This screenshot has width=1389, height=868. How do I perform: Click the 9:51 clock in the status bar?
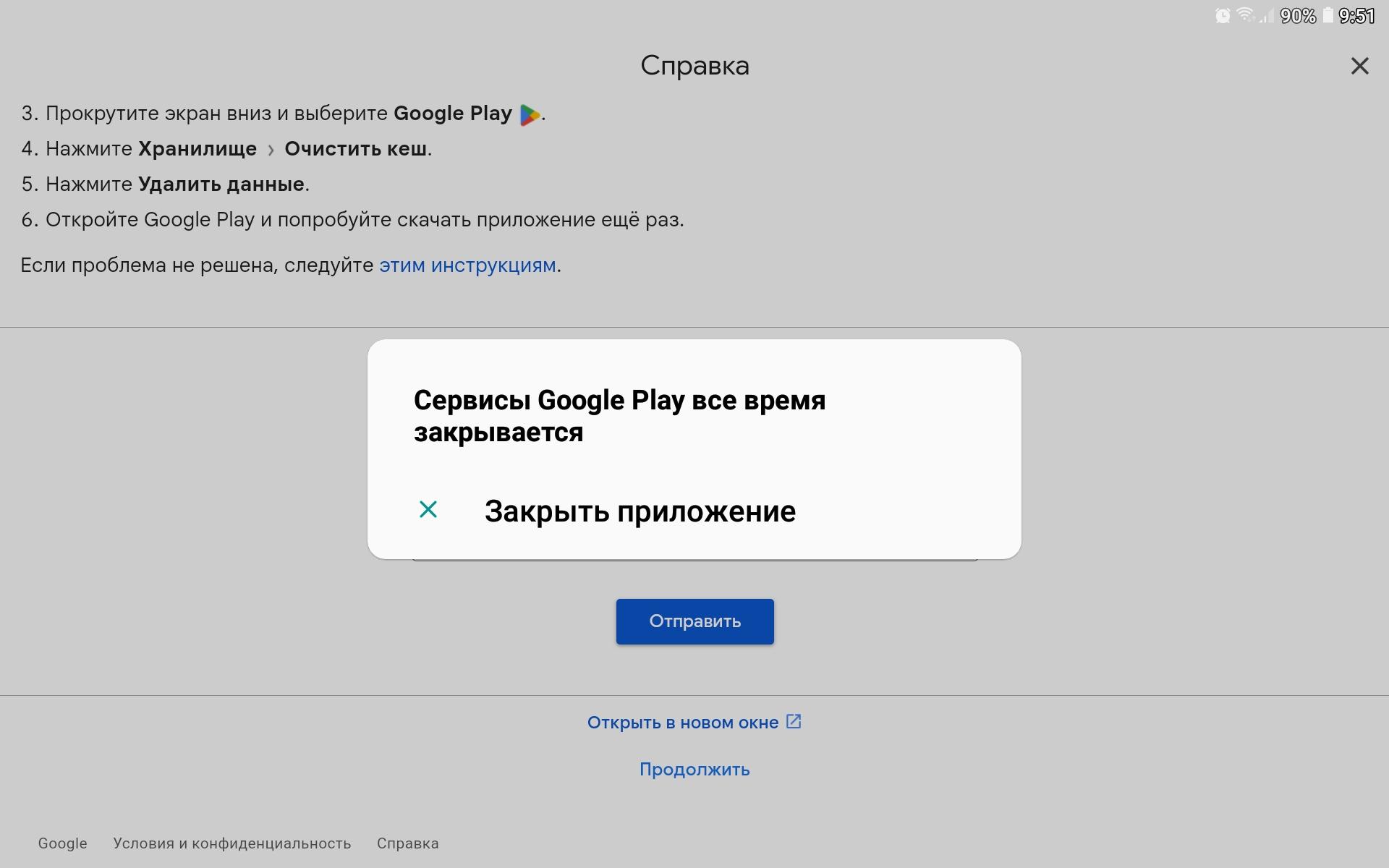point(1359,16)
